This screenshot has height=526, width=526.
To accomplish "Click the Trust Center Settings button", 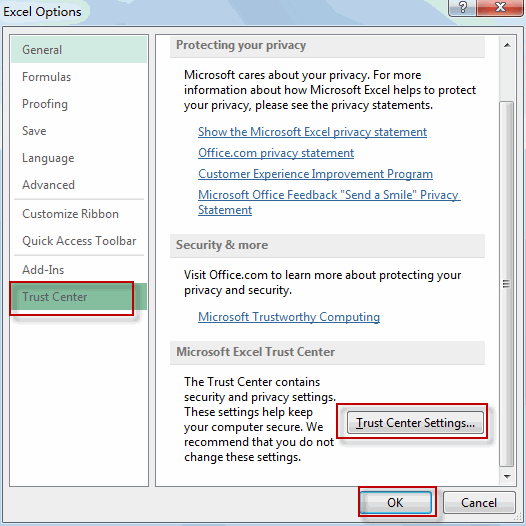I will point(415,423).
